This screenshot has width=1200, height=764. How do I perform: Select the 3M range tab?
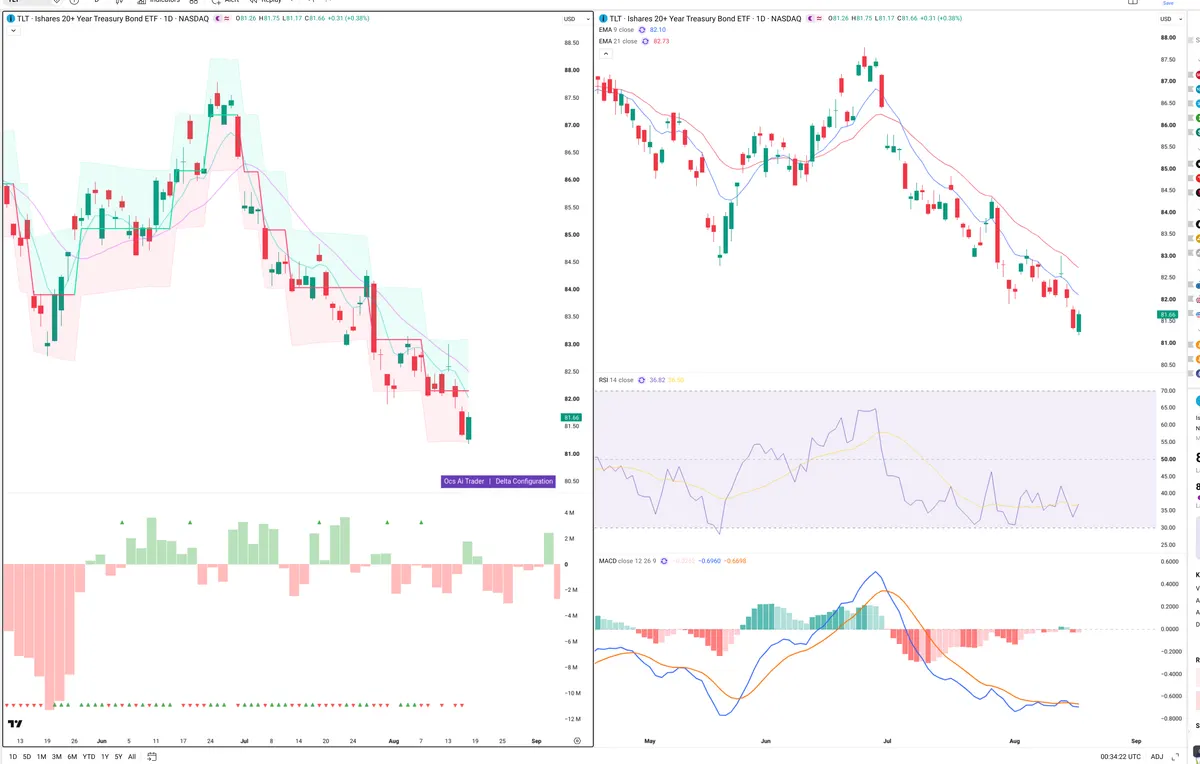pyautogui.click(x=57, y=756)
